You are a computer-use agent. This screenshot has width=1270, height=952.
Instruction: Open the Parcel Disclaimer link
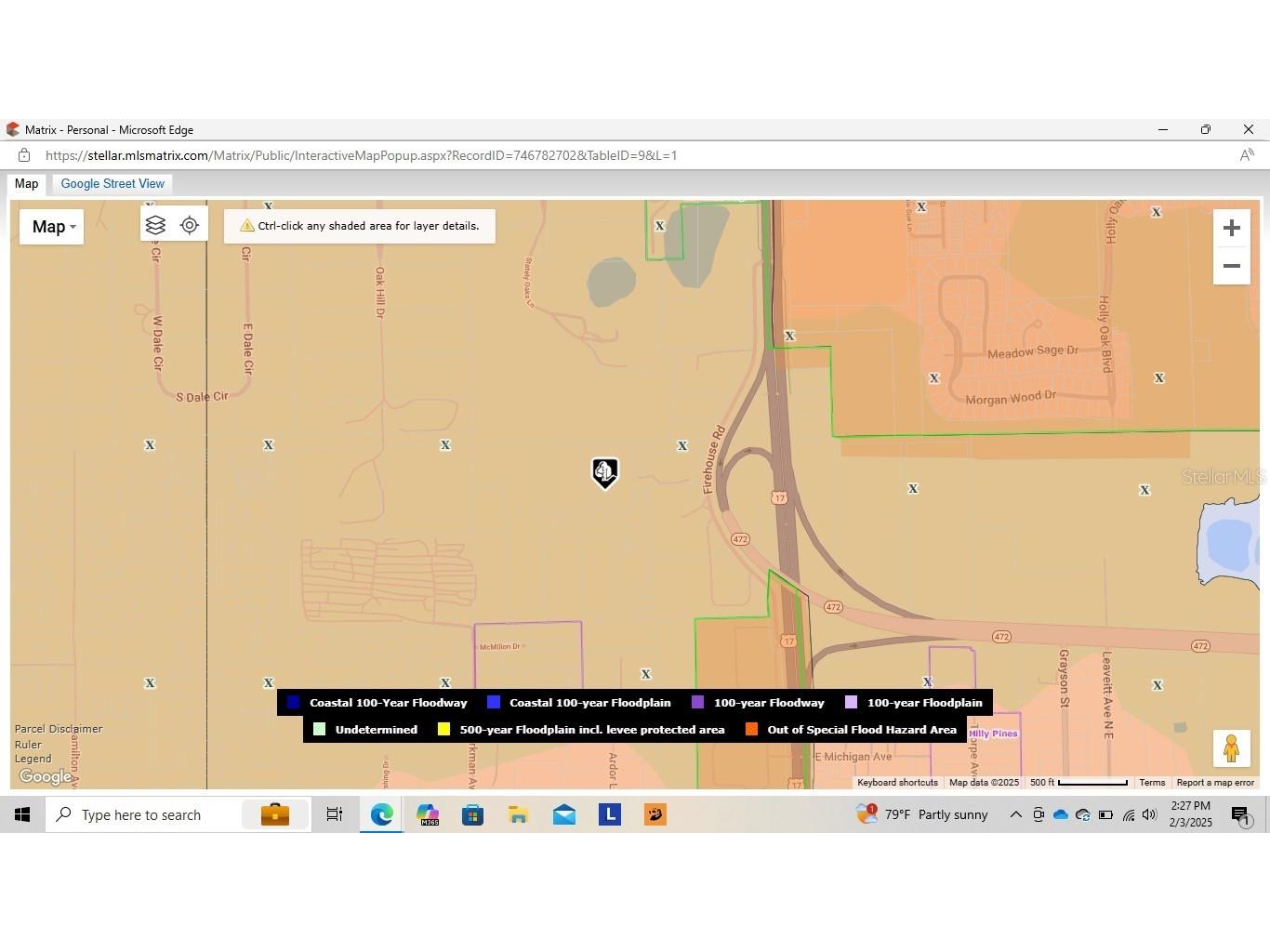point(59,729)
